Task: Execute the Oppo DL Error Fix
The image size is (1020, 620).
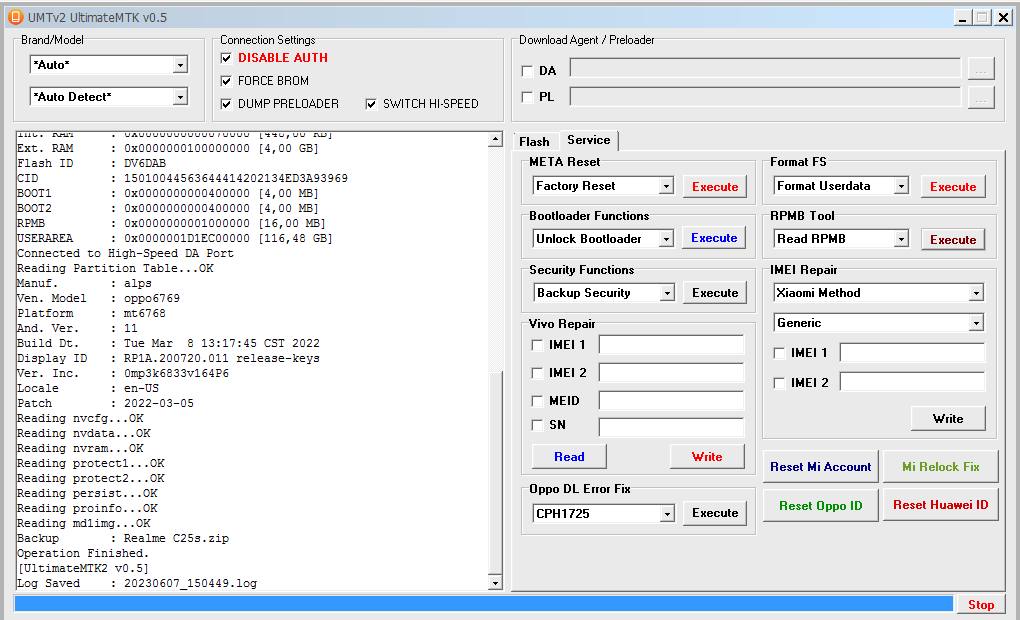Action: coord(715,513)
